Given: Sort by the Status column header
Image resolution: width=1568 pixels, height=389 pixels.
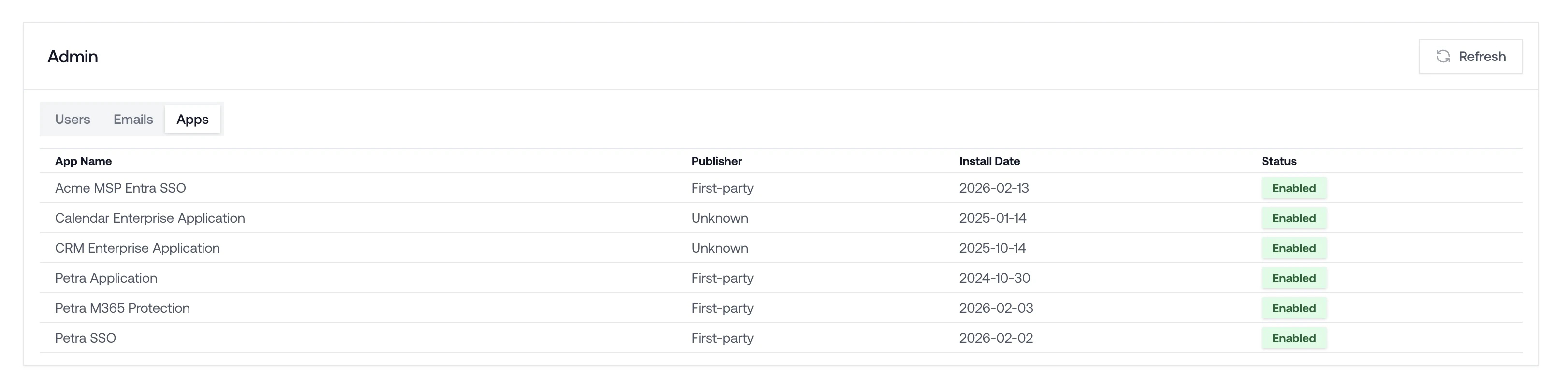Looking at the screenshot, I should pyautogui.click(x=1278, y=161).
